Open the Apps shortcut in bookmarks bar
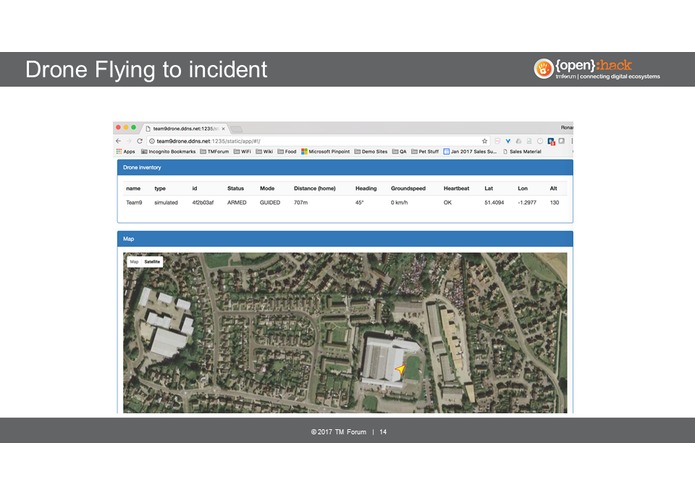Viewport: 695px width, 494px height. coord(125,152)
